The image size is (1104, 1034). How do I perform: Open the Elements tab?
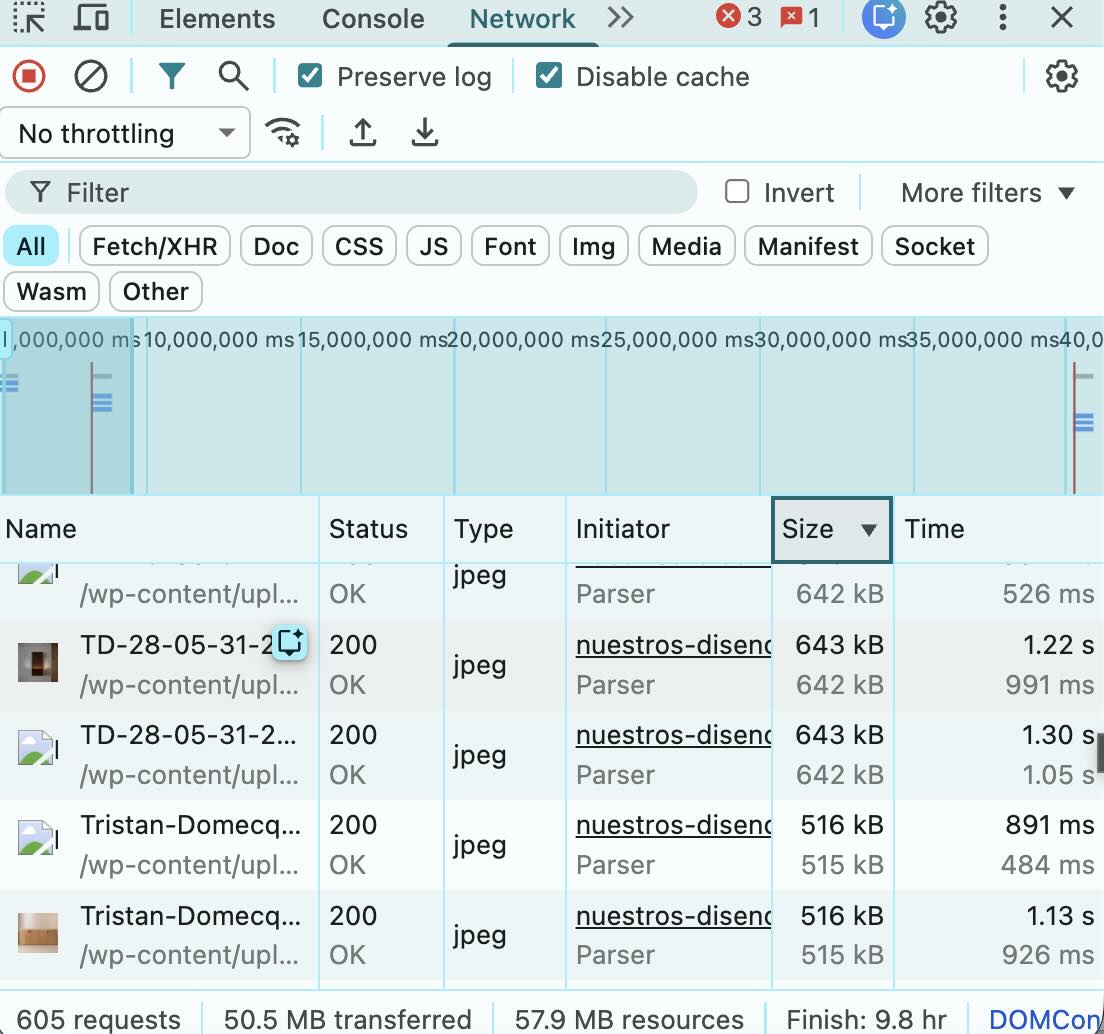217,19
